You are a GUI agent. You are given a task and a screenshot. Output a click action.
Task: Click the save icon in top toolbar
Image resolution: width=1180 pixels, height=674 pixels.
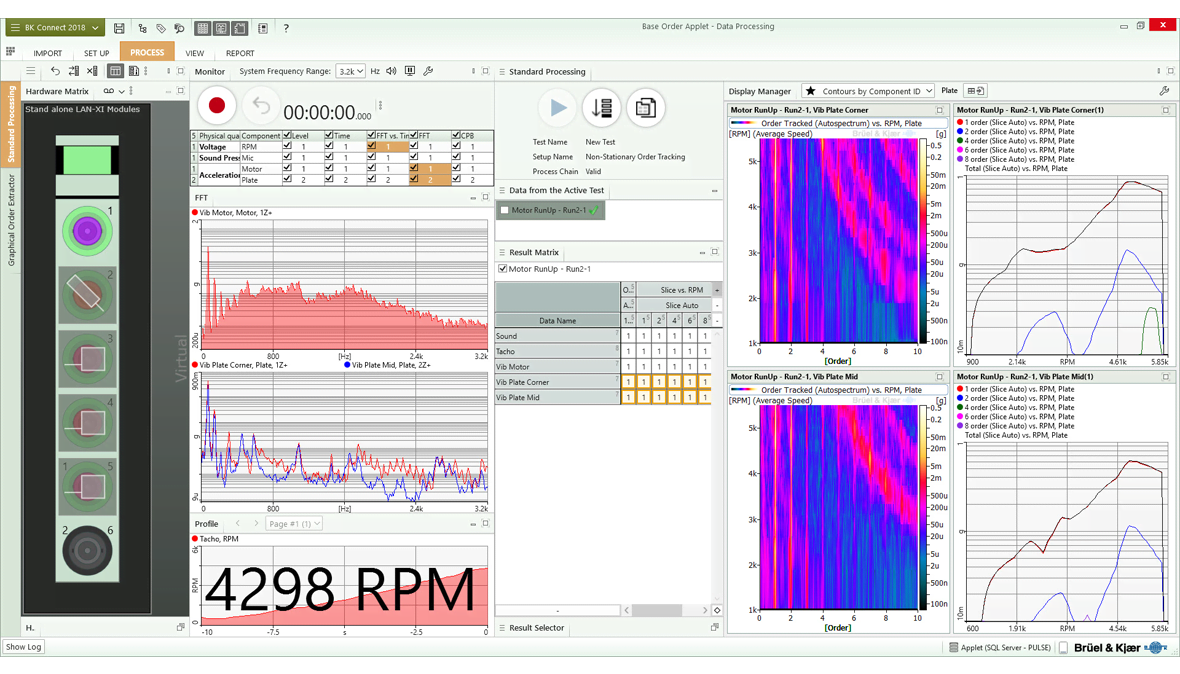coord(119,28)
